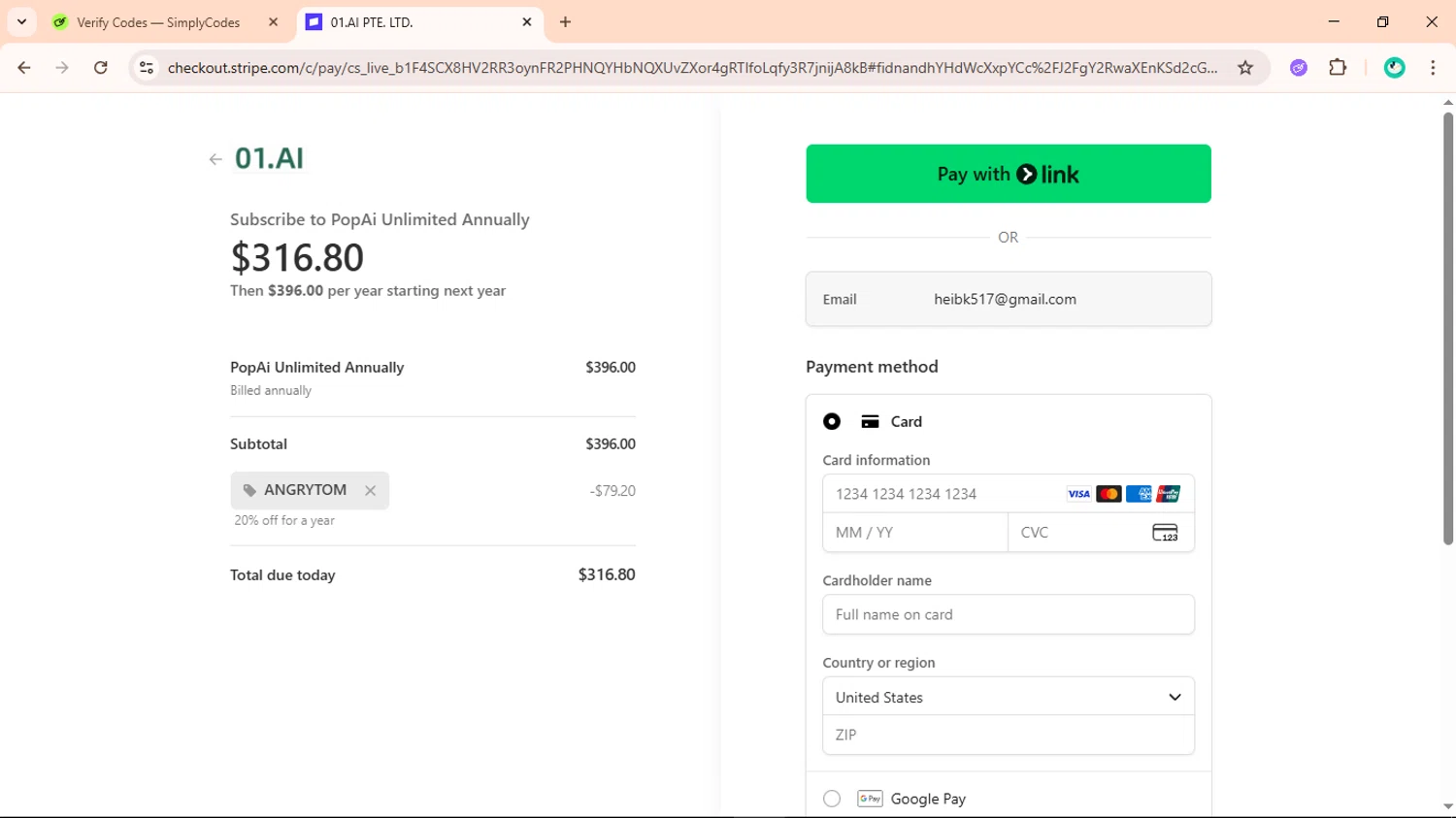Click 'Then $396.00 per year starting next year'
This screenshot has width=1456, height=818.
pyautogui.click(x=368, y=291)
